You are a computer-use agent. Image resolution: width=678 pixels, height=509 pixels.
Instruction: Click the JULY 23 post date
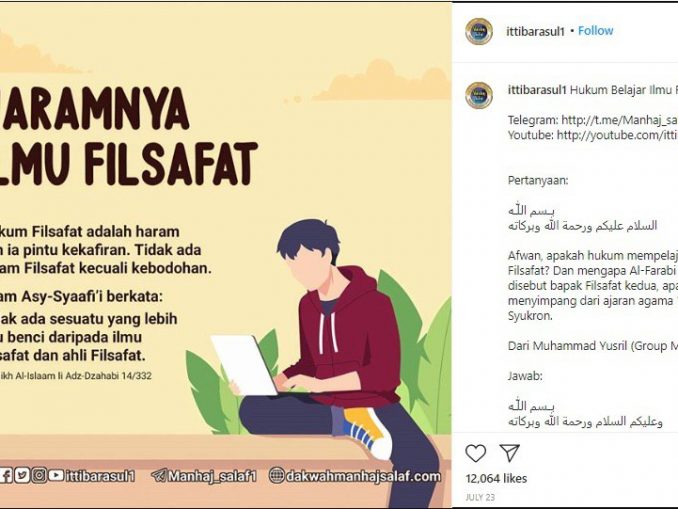tap(480, 497)
